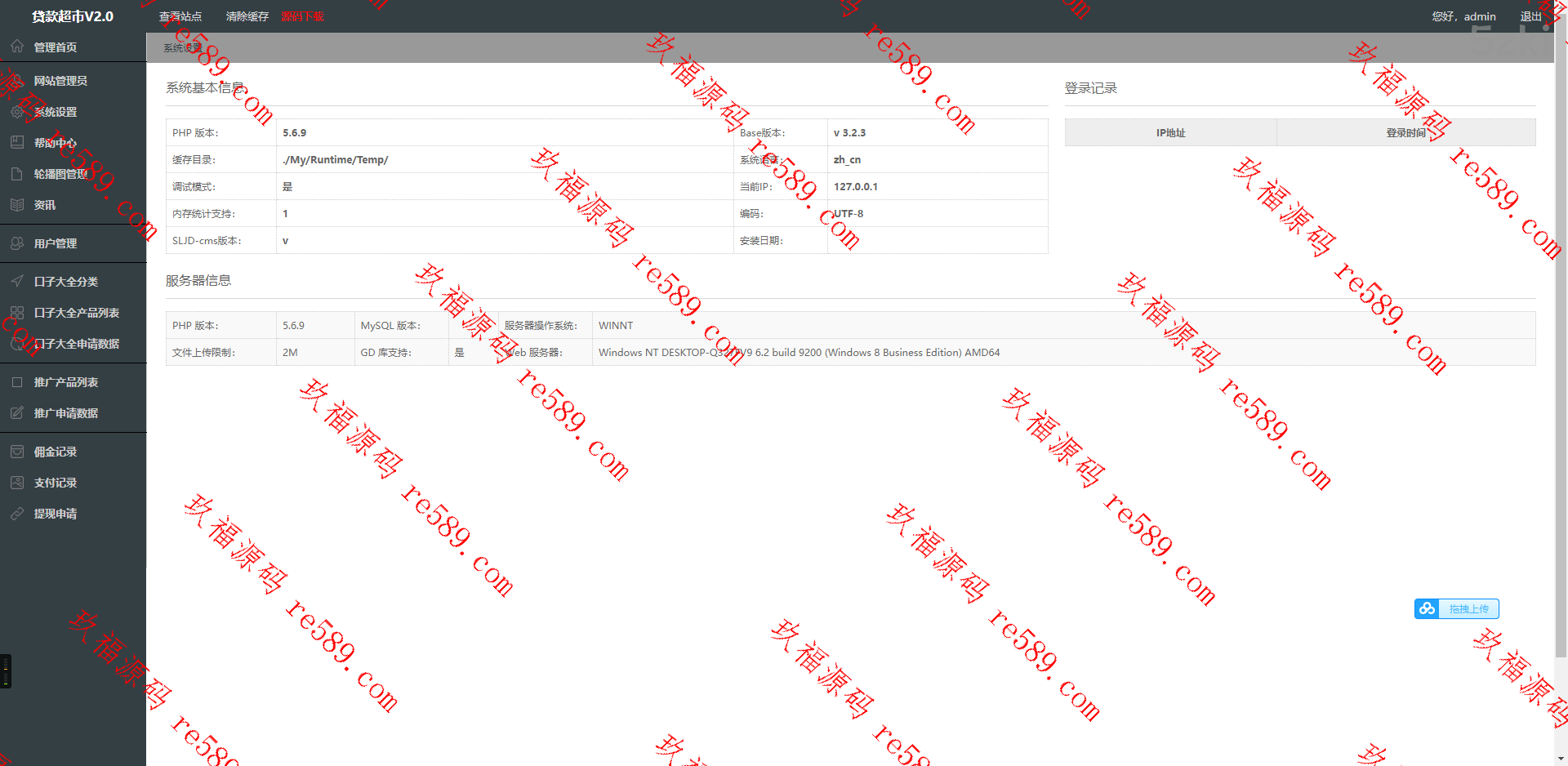Open 轮播图管理 from the sidebar
Viewport: 1568px width, 766px height.
(x=60, y=174)
